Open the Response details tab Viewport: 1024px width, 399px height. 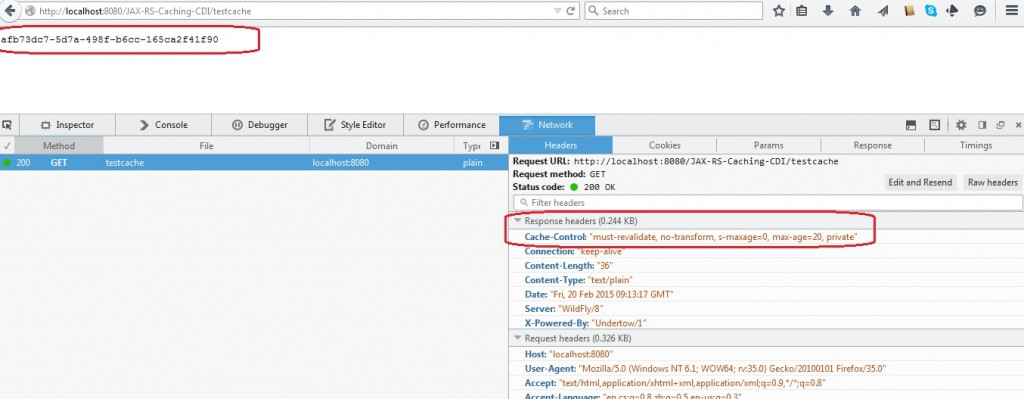point(872,145)
